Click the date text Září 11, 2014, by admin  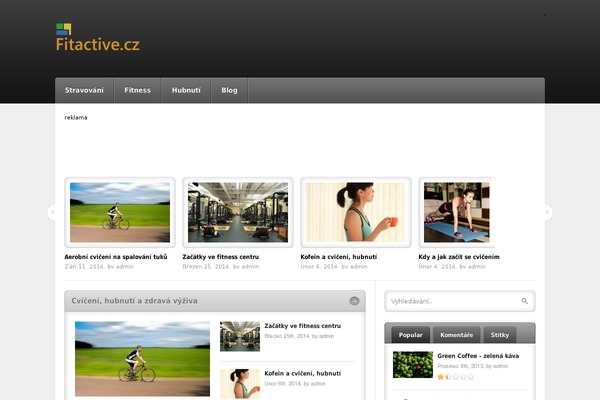pos(99,266)
